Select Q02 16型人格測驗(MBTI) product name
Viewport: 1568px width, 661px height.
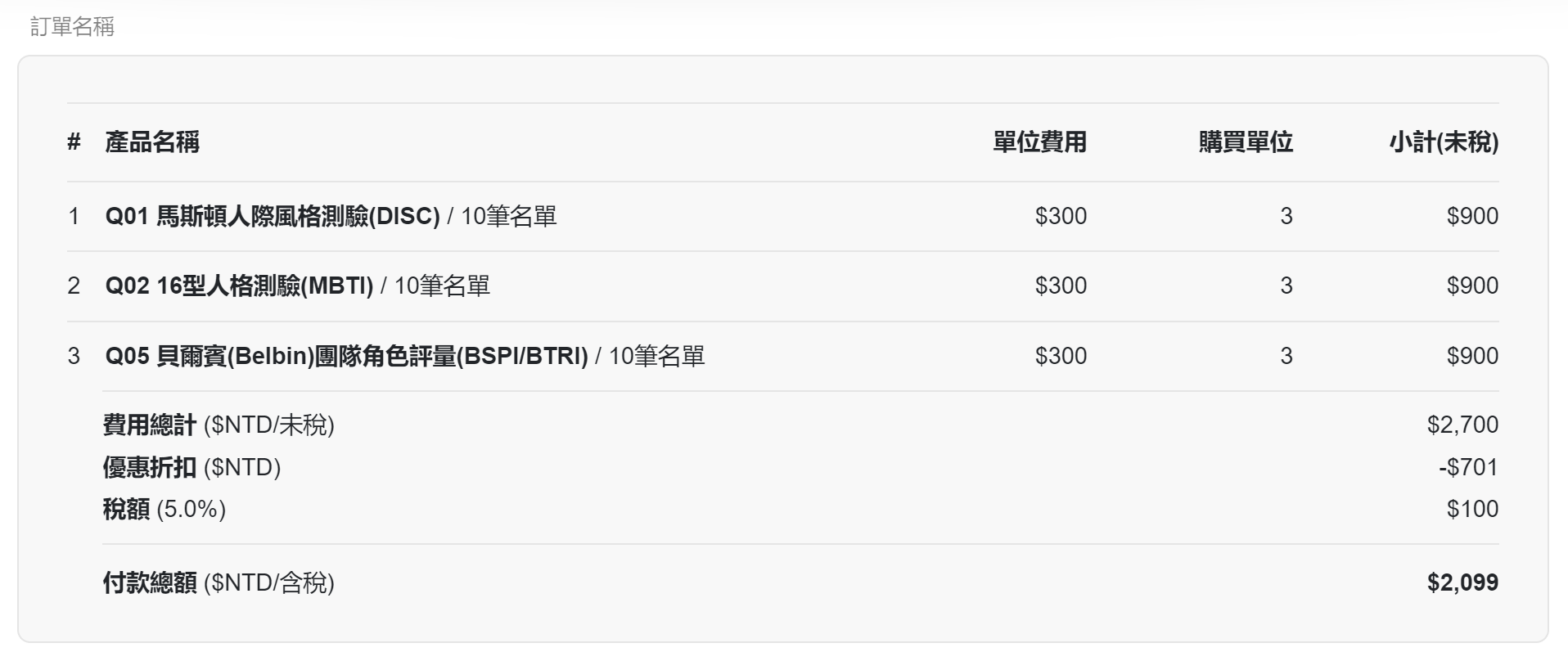click(239, 286)
